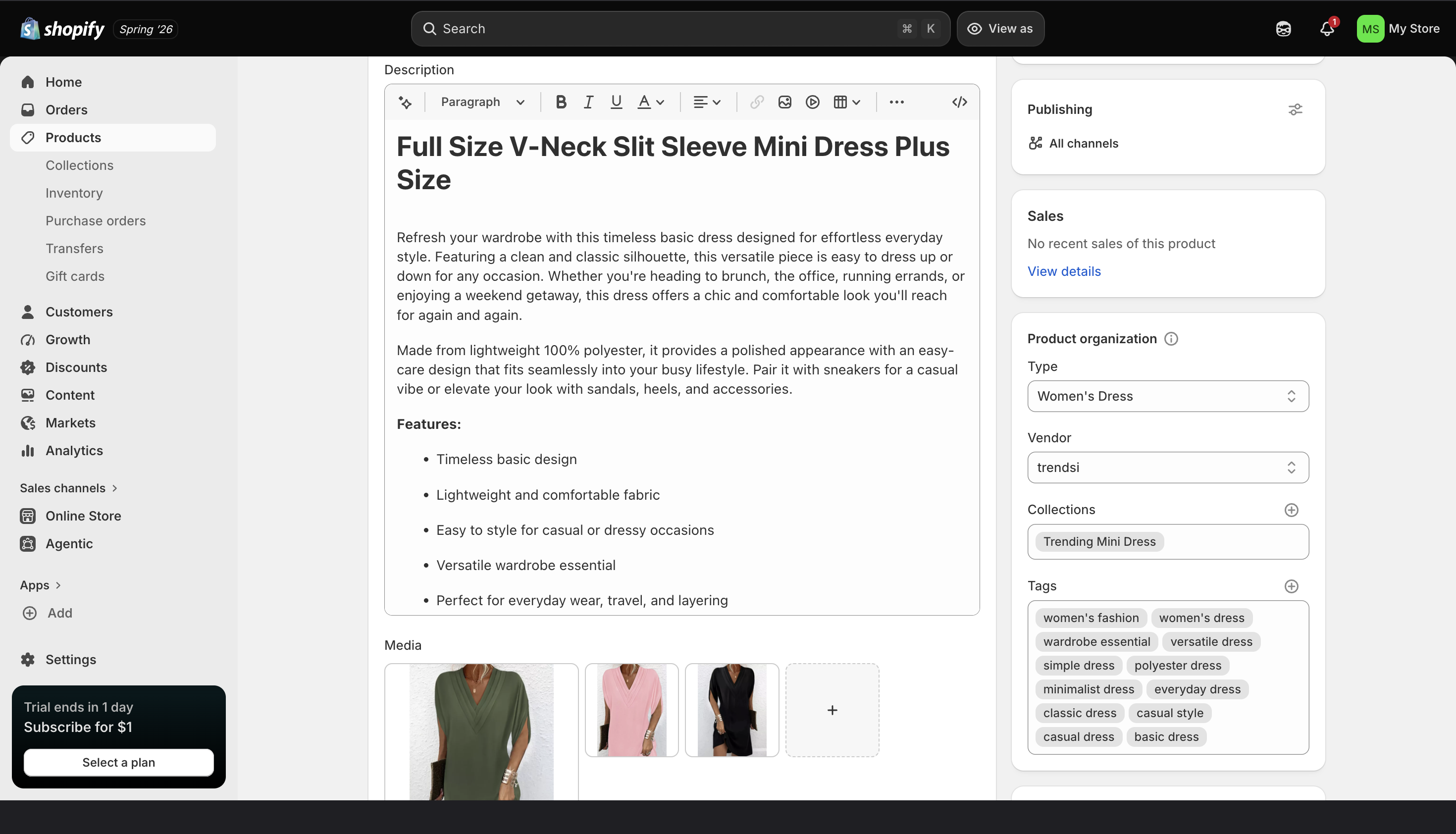Open the Vendor combo box trendsi
The height and width of the screenshot is (834, 1456).
1167,468
